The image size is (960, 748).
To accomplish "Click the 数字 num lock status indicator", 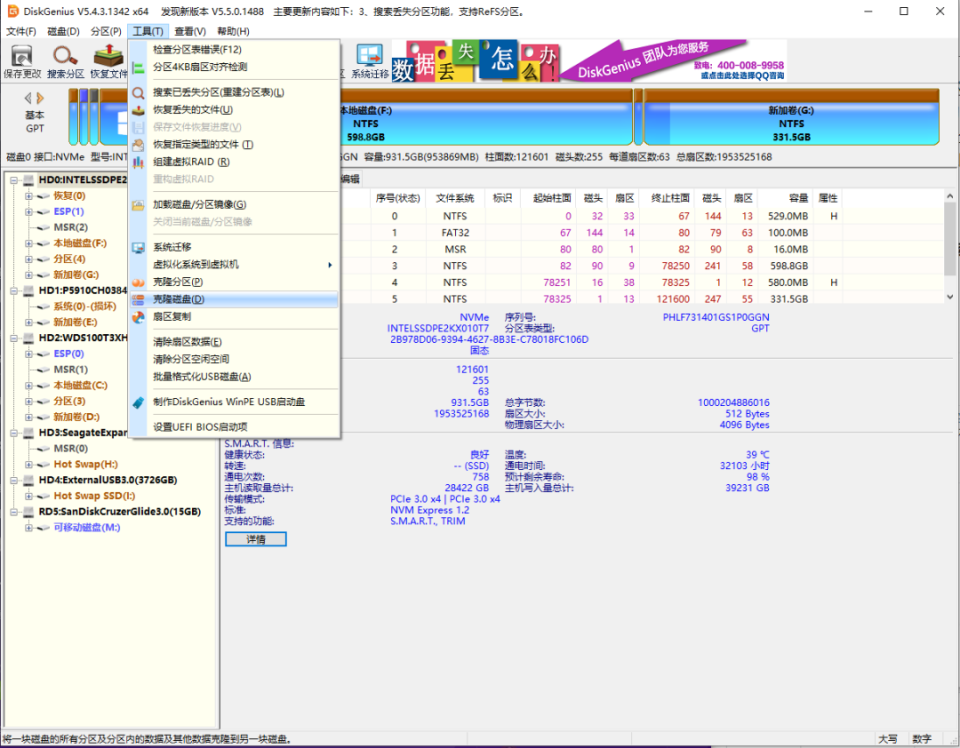I will click(x=921, y=739).
